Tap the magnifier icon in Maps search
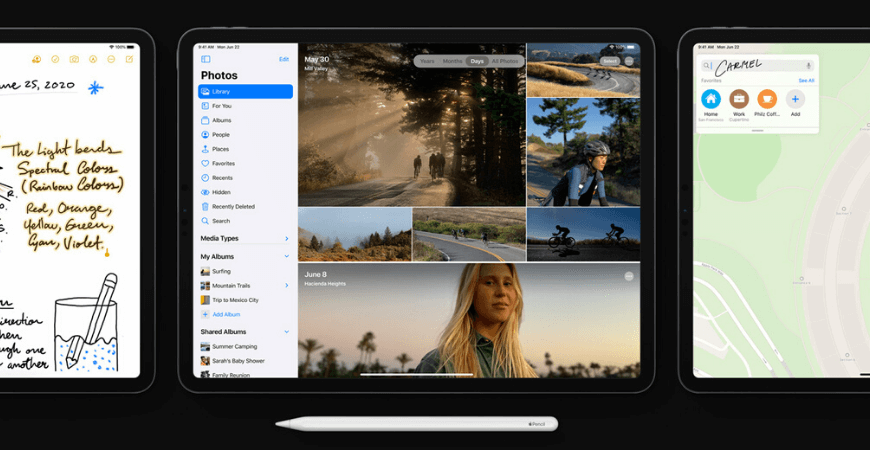Screen dimensions: 870x450 coord(707,66)
